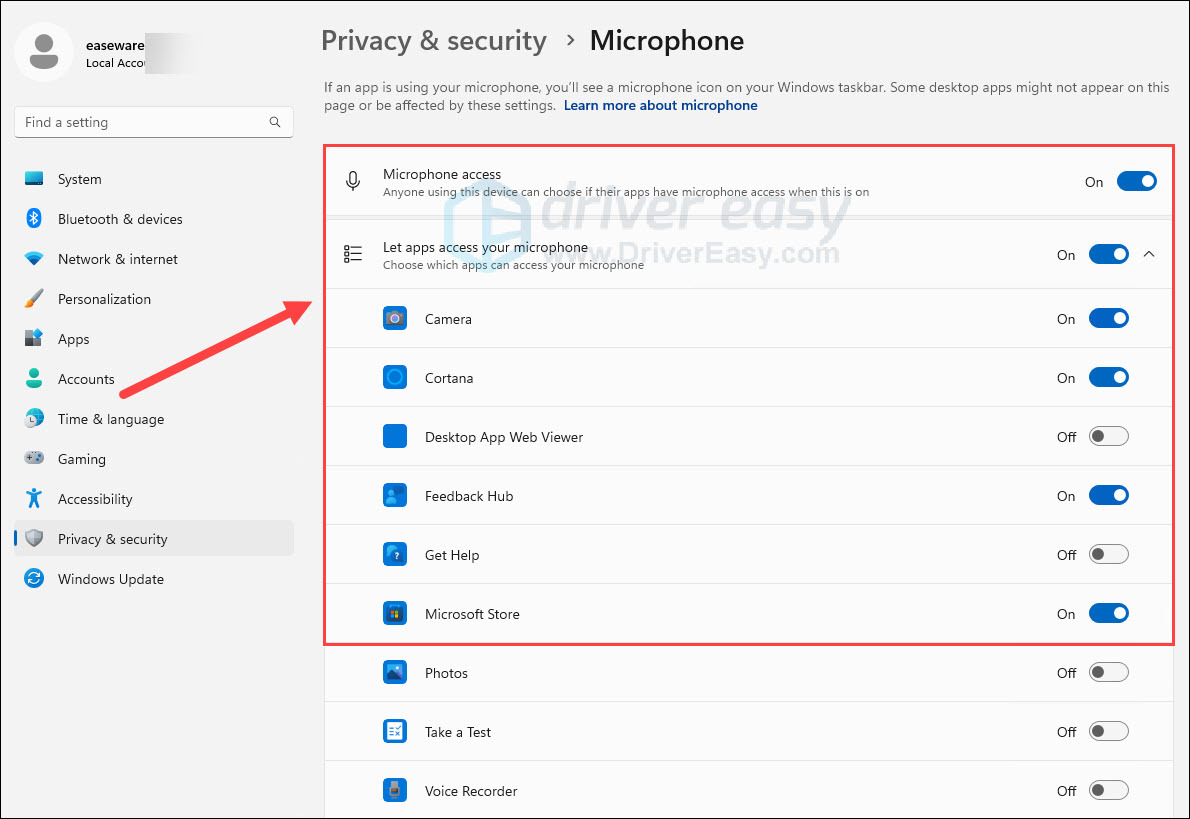Click the Desktop App Web Viewer label
Image resolution: width=1190 pixels, height=819 pixels.
pyautogui.click(x=504, y=437)
